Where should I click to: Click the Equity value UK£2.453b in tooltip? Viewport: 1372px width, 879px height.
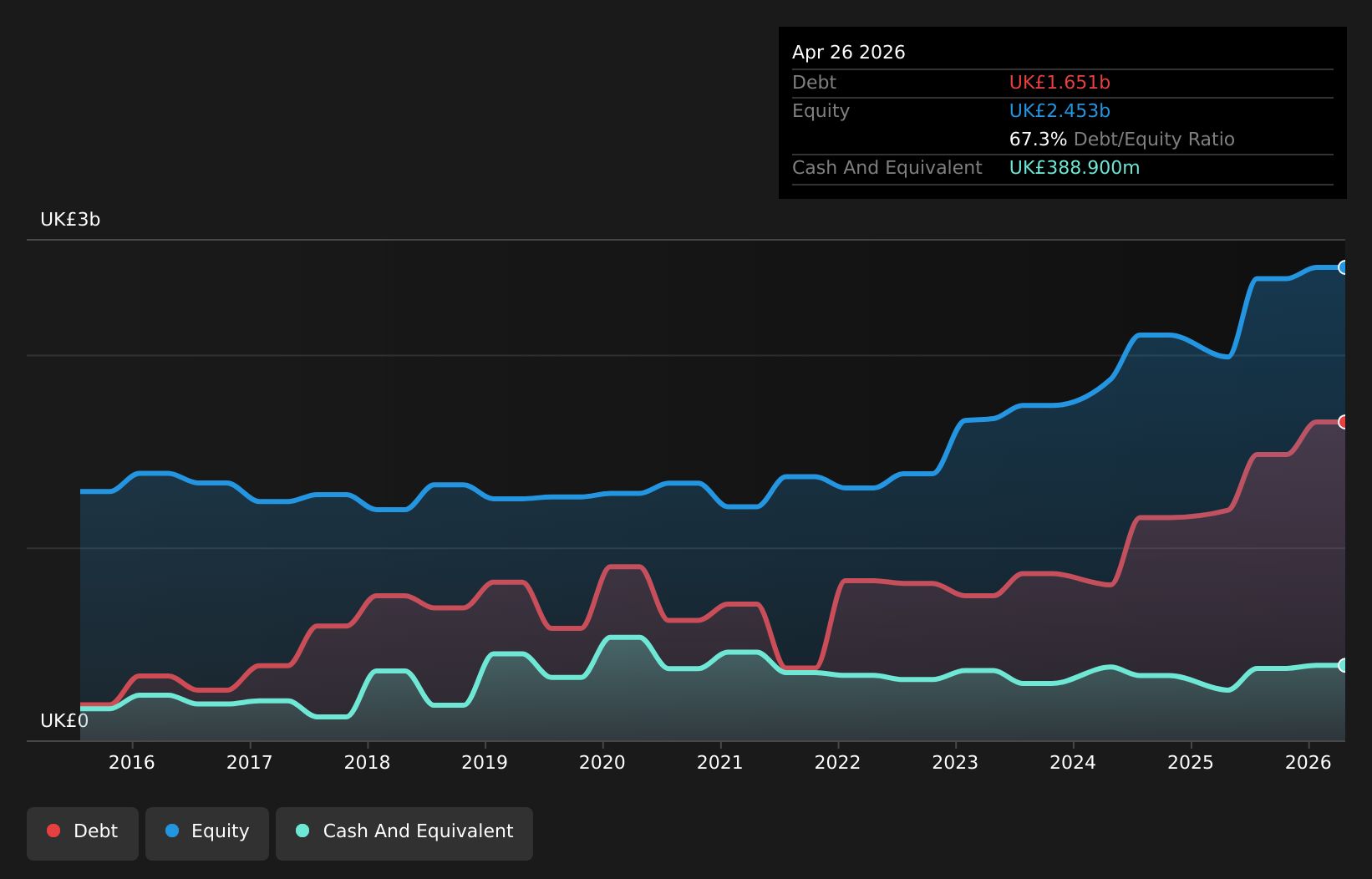pos(1059,111)
